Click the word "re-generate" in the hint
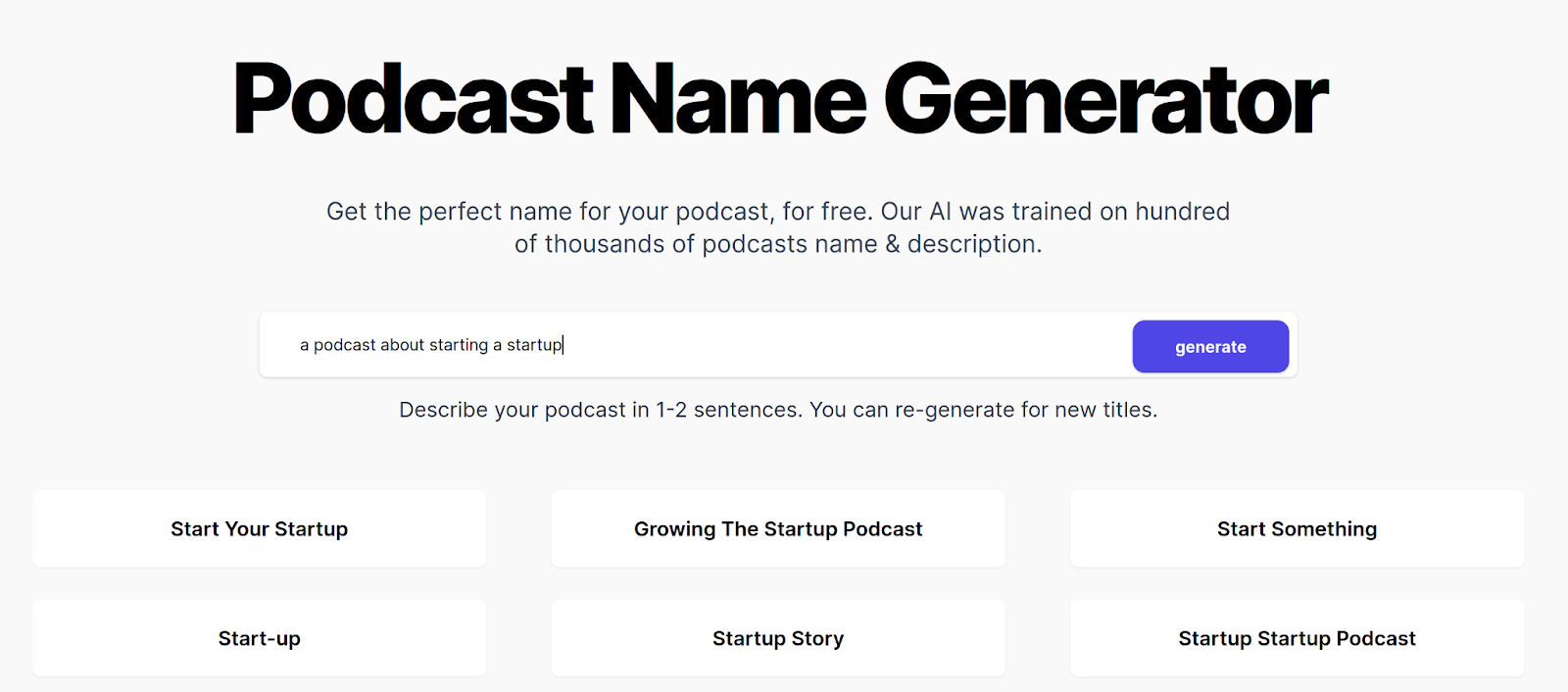 click(x=955, y=410)
